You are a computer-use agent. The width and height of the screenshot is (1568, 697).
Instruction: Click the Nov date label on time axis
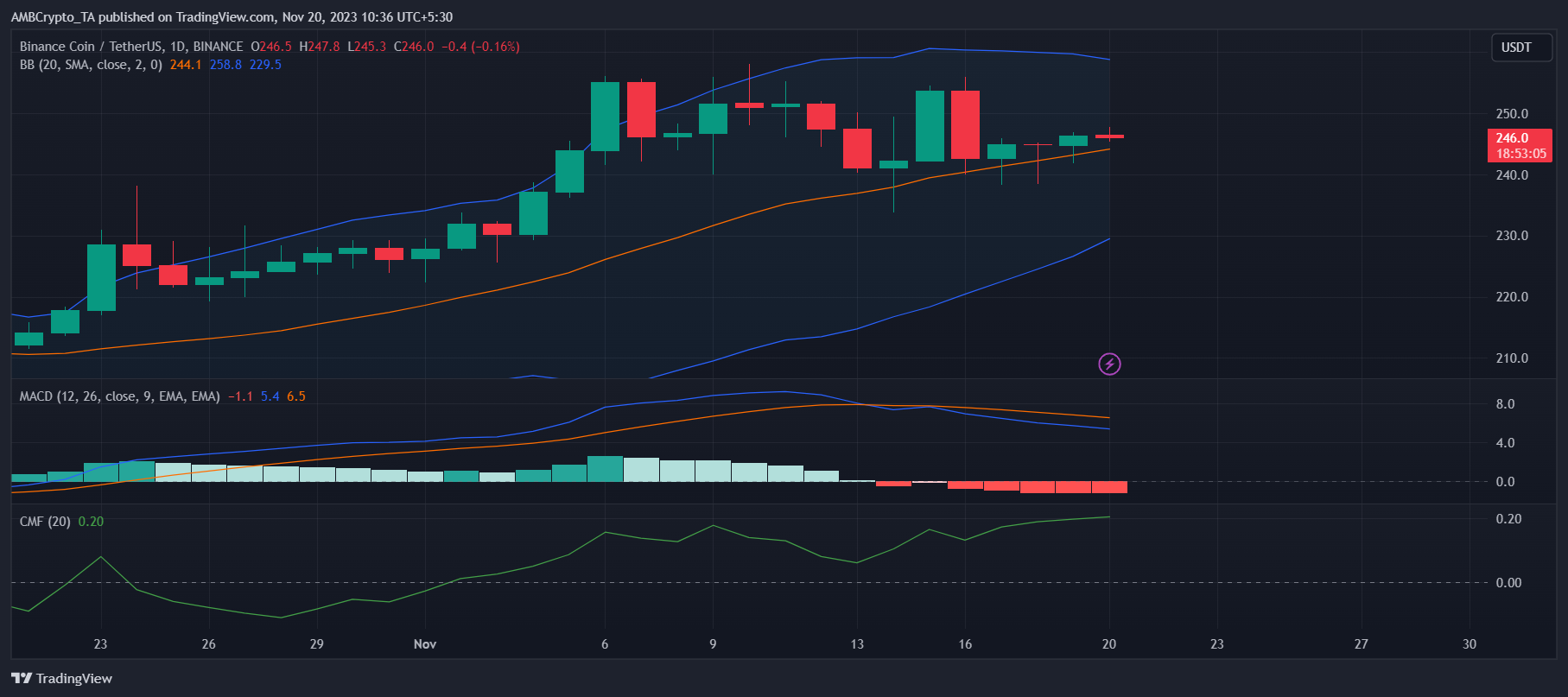(x=425, y=644)
